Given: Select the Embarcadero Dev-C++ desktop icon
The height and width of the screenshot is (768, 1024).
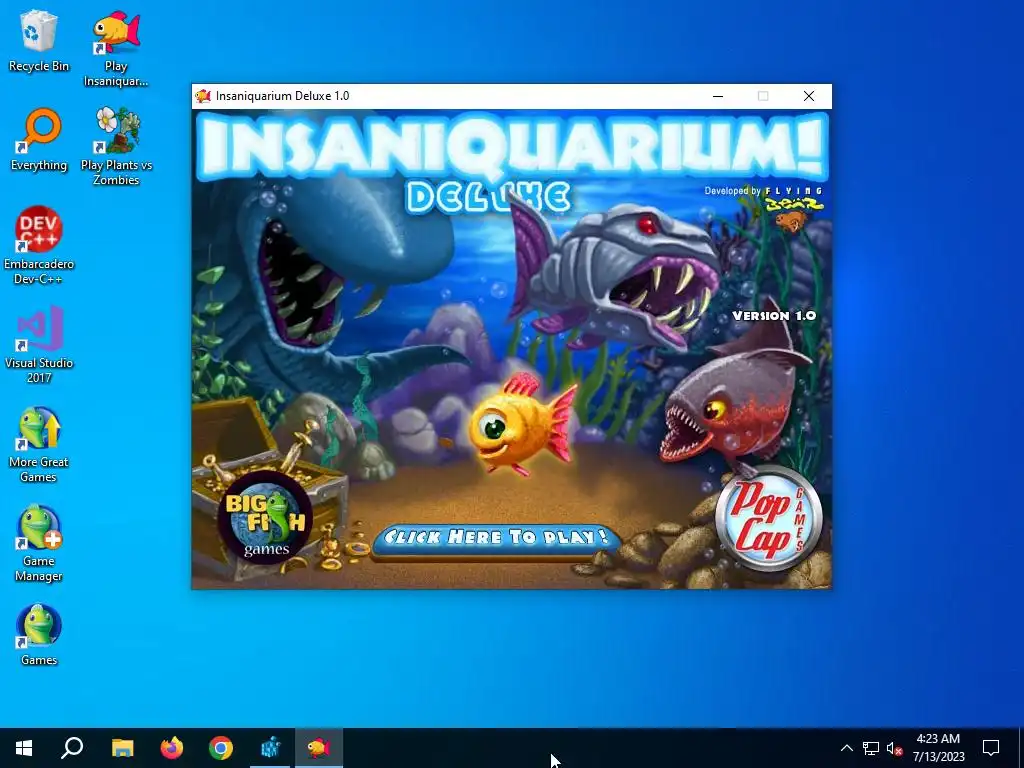Looking at the screenshot, I should pyautogui.click(x=39, y=245).
